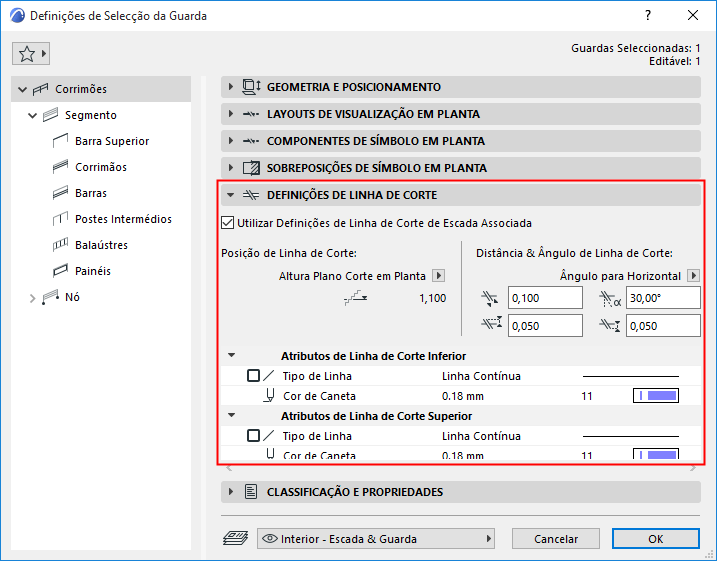The width and height of the screenshot is (717, 561).
Task: Select Postes Intermédios component
Action: [123, 219]
